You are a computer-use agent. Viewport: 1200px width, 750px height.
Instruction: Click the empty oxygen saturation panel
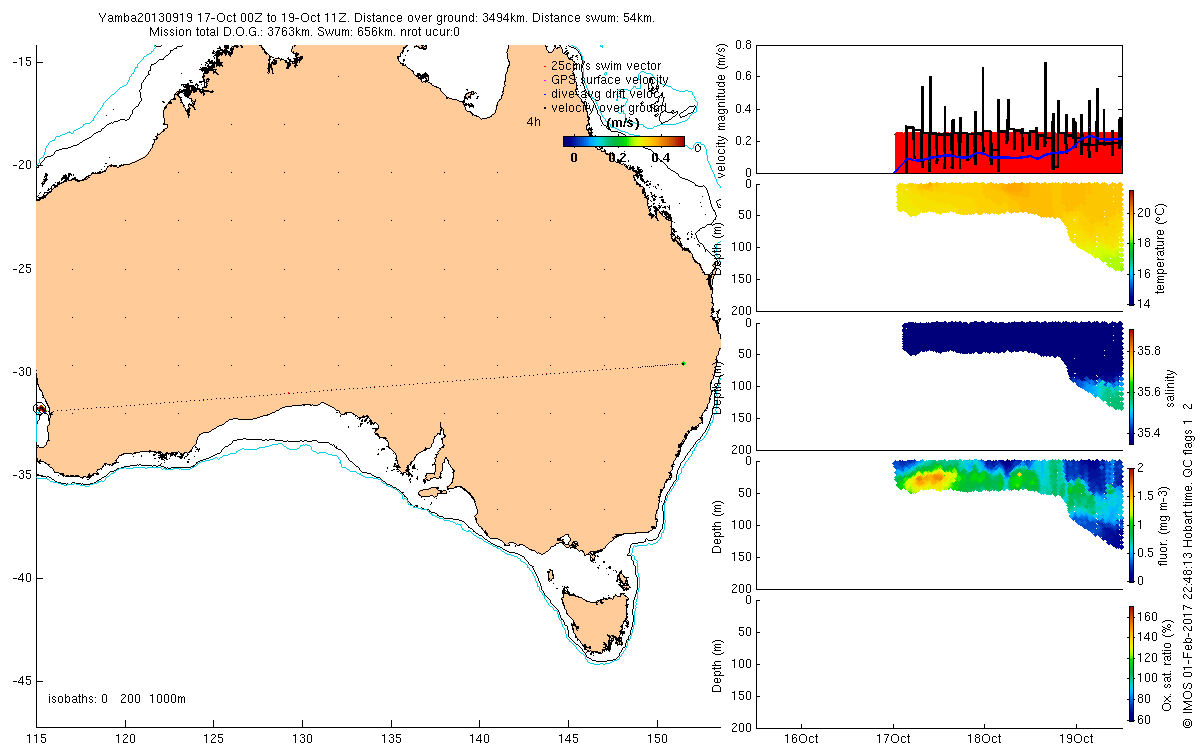point(938,663)
